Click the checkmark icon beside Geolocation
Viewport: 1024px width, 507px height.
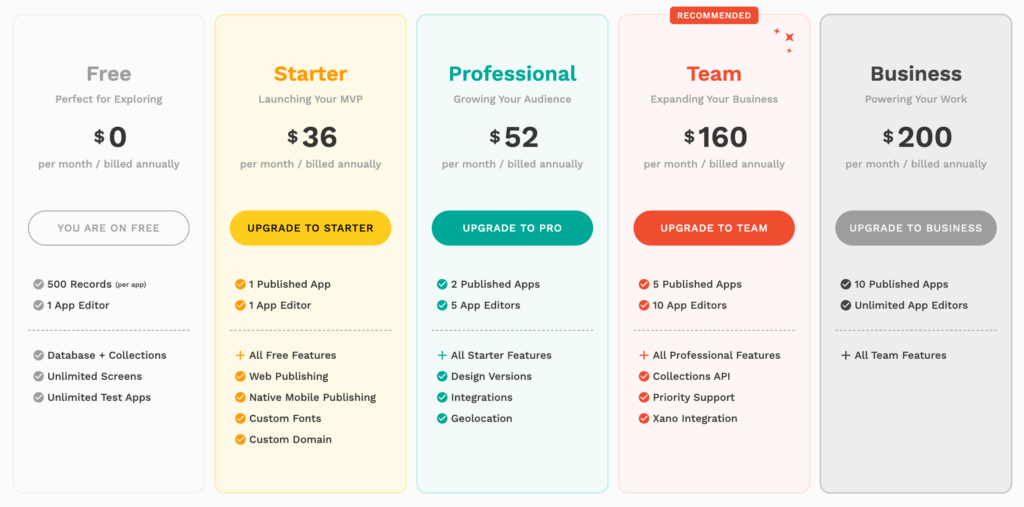point(442,418)
